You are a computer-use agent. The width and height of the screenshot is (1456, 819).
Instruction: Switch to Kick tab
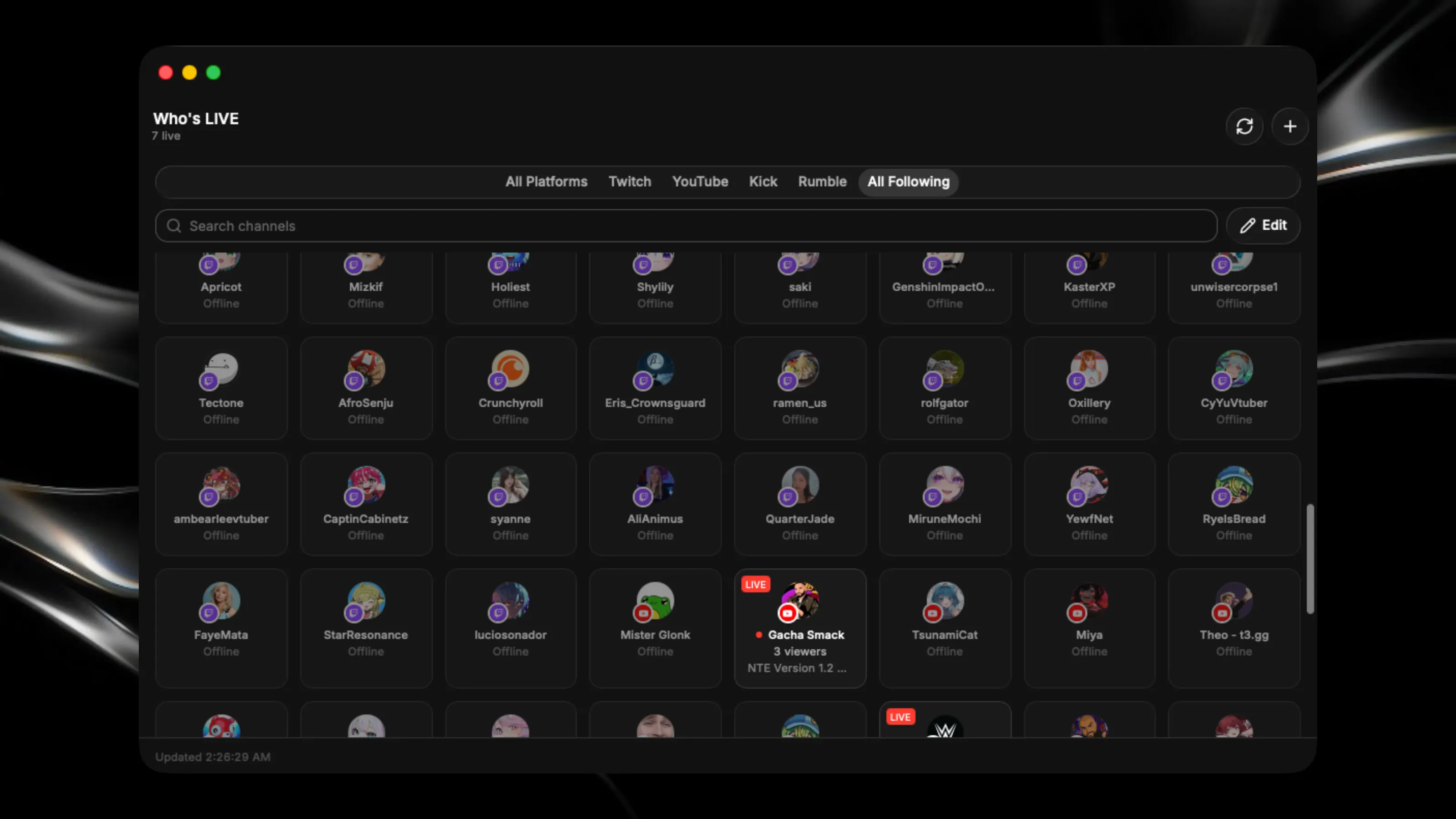click(763, 182)
